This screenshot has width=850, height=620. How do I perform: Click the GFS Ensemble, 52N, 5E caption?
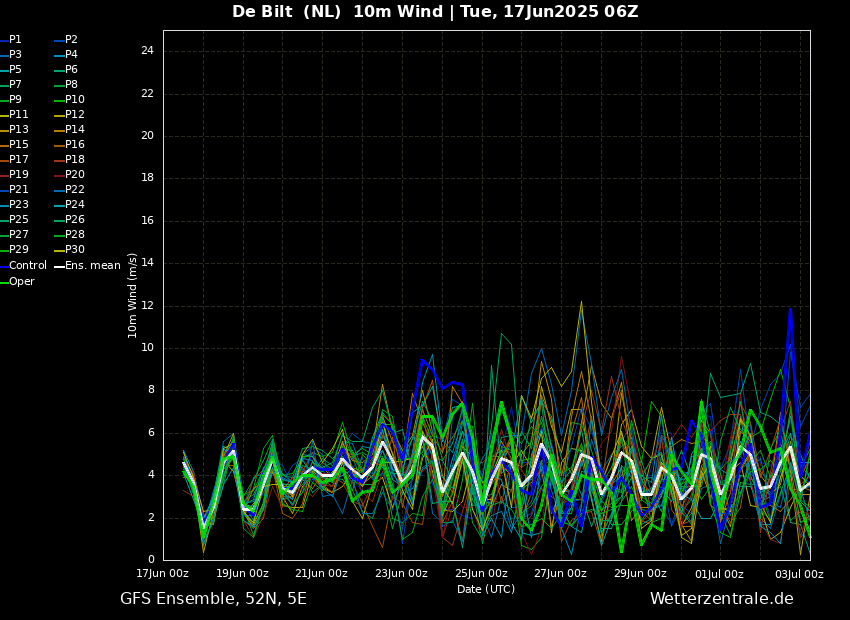point(213,599)
